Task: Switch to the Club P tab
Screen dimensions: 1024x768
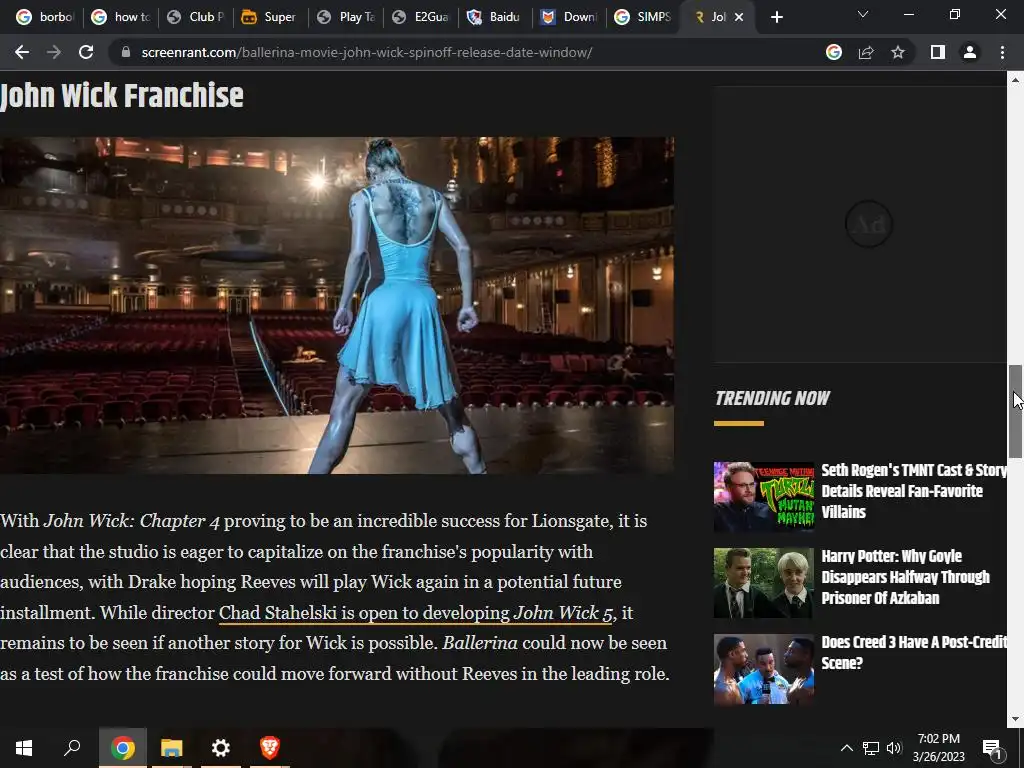Action: tap(195, 17)
